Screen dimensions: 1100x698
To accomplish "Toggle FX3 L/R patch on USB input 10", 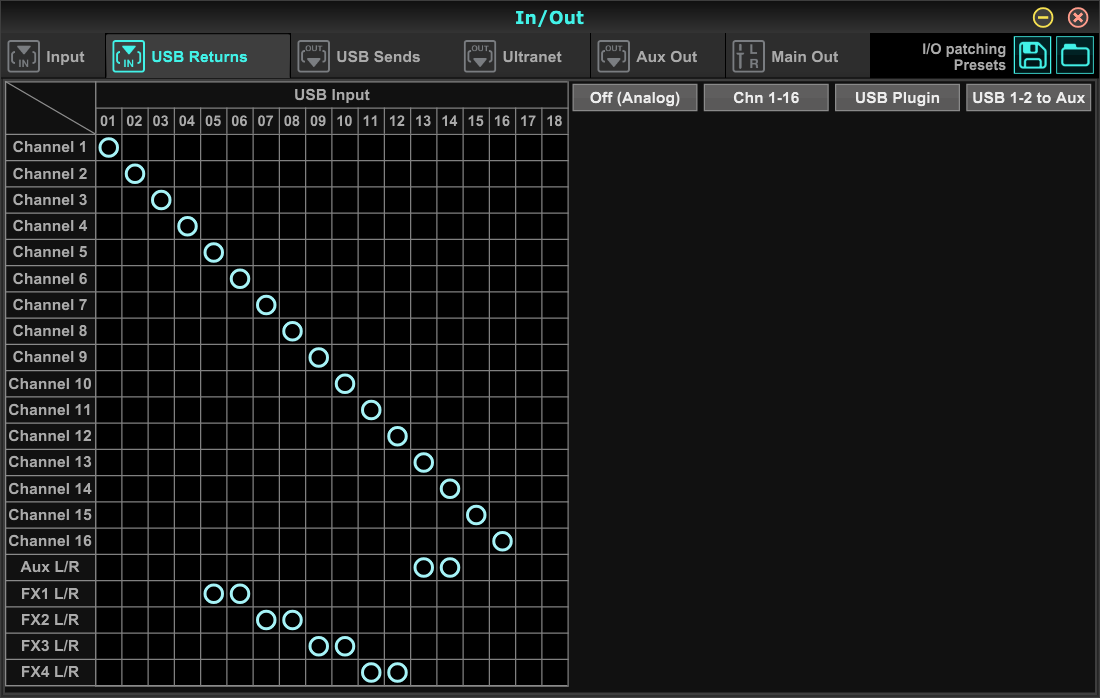I will pos(344,646).
